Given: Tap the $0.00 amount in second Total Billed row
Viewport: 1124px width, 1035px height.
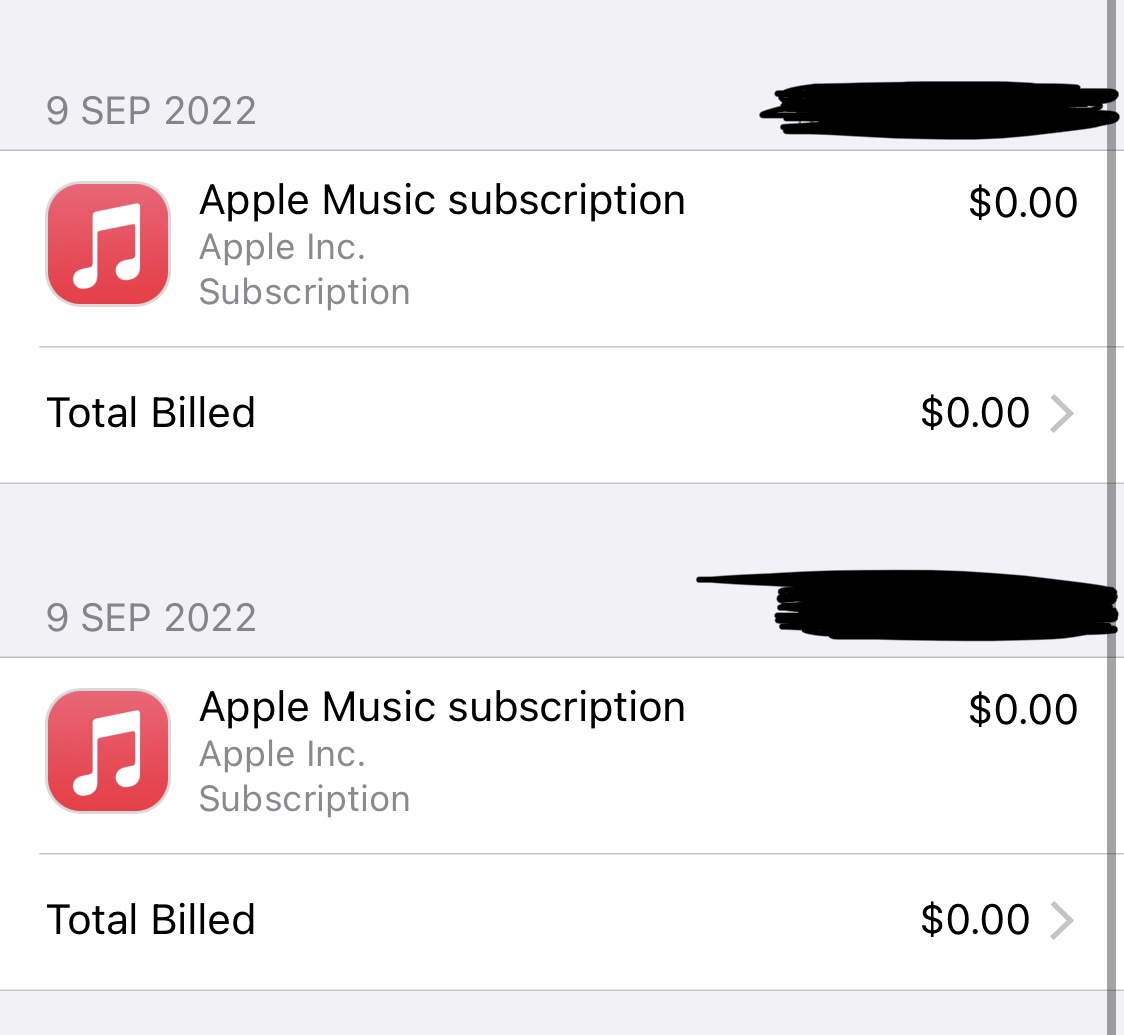Looking at the screenshot, I should pyautogui.click(x=975, y=920).
